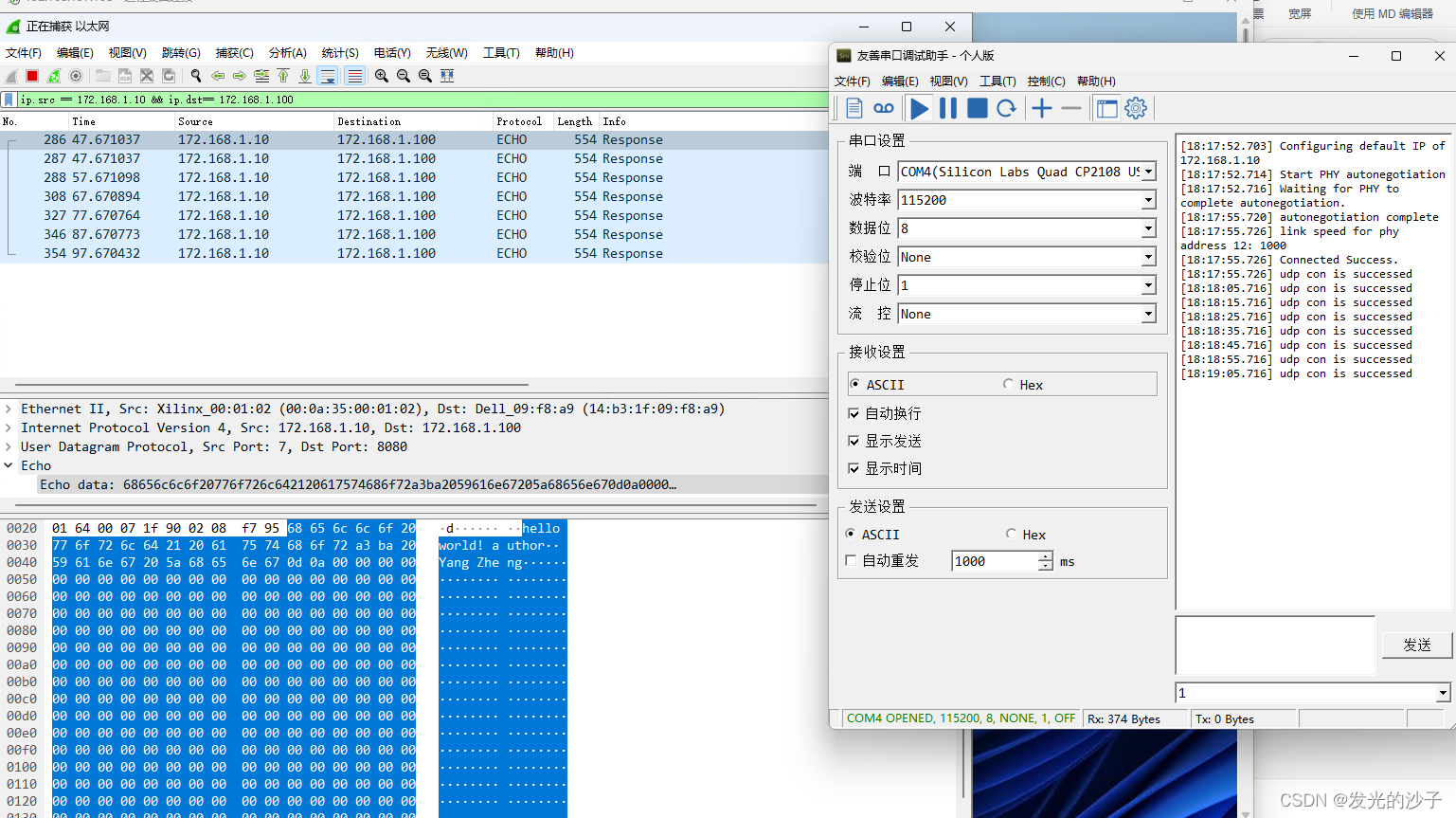Close the capture file in Wireshark toolbar
The image size is (1456, 818).
tap(147, 76)
